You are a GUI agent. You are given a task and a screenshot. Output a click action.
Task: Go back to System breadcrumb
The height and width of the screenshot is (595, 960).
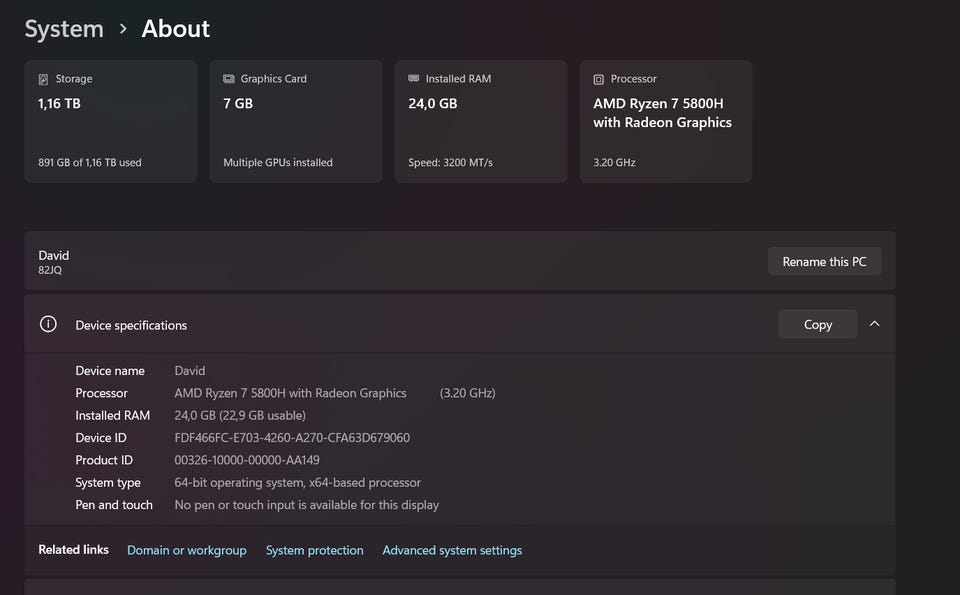point(64,29)
